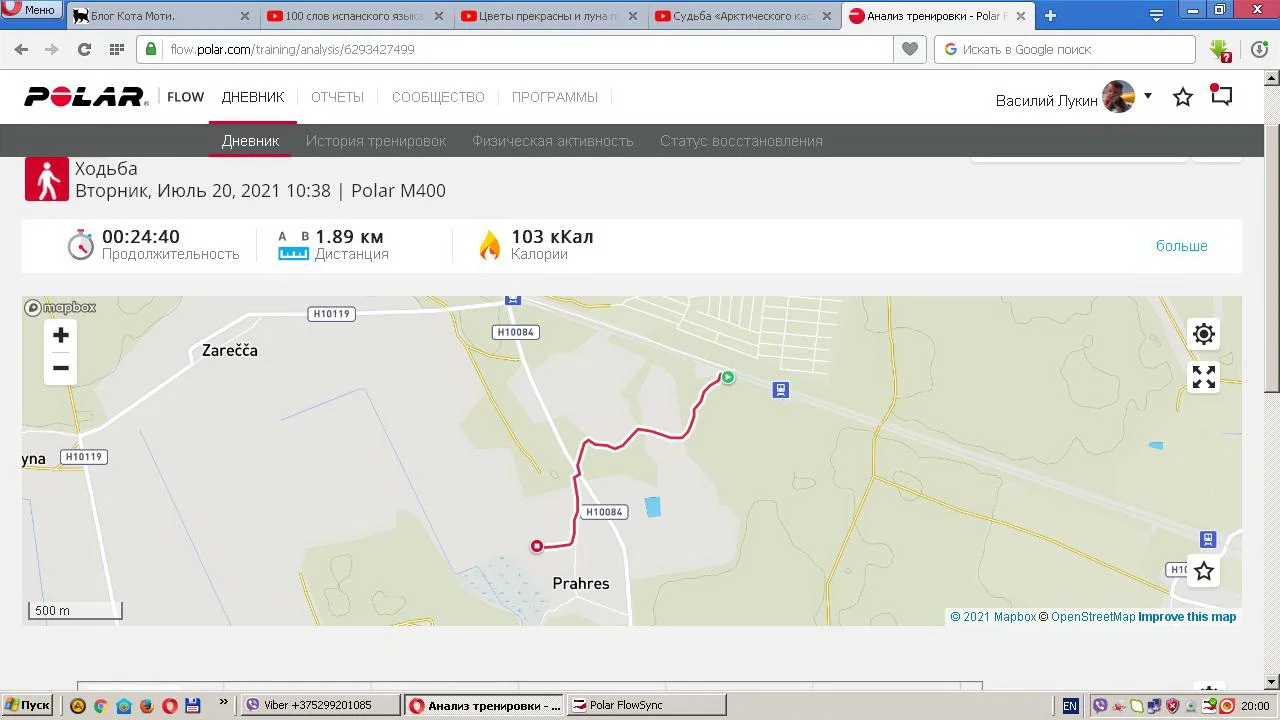Click Improve this map link
Image resolution: width=1280 pixels, height=720 pixels.
pyautogui.click(x=1187, y=617)
